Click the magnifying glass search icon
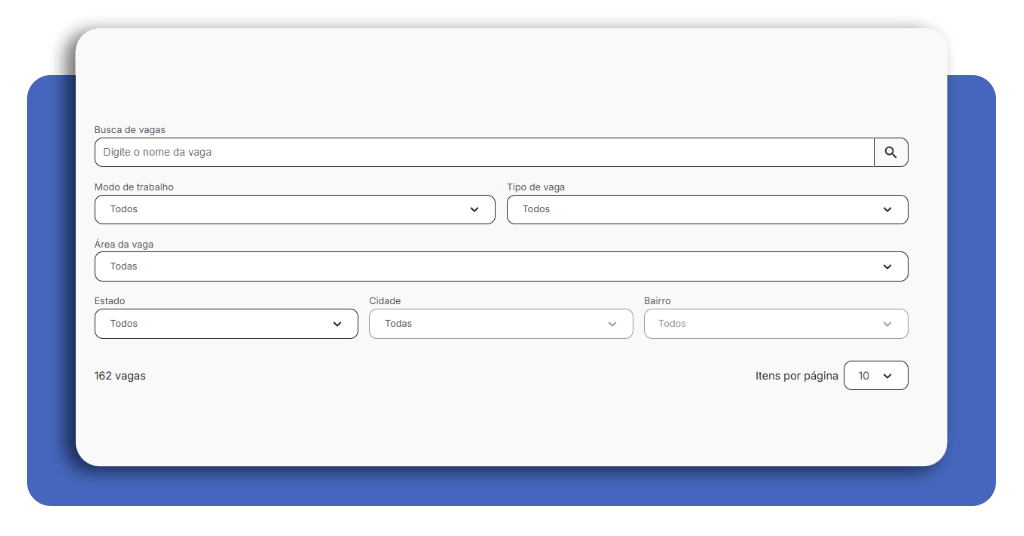The width and height of the screenshot is (1024, 536). click(x=891, y=153)
